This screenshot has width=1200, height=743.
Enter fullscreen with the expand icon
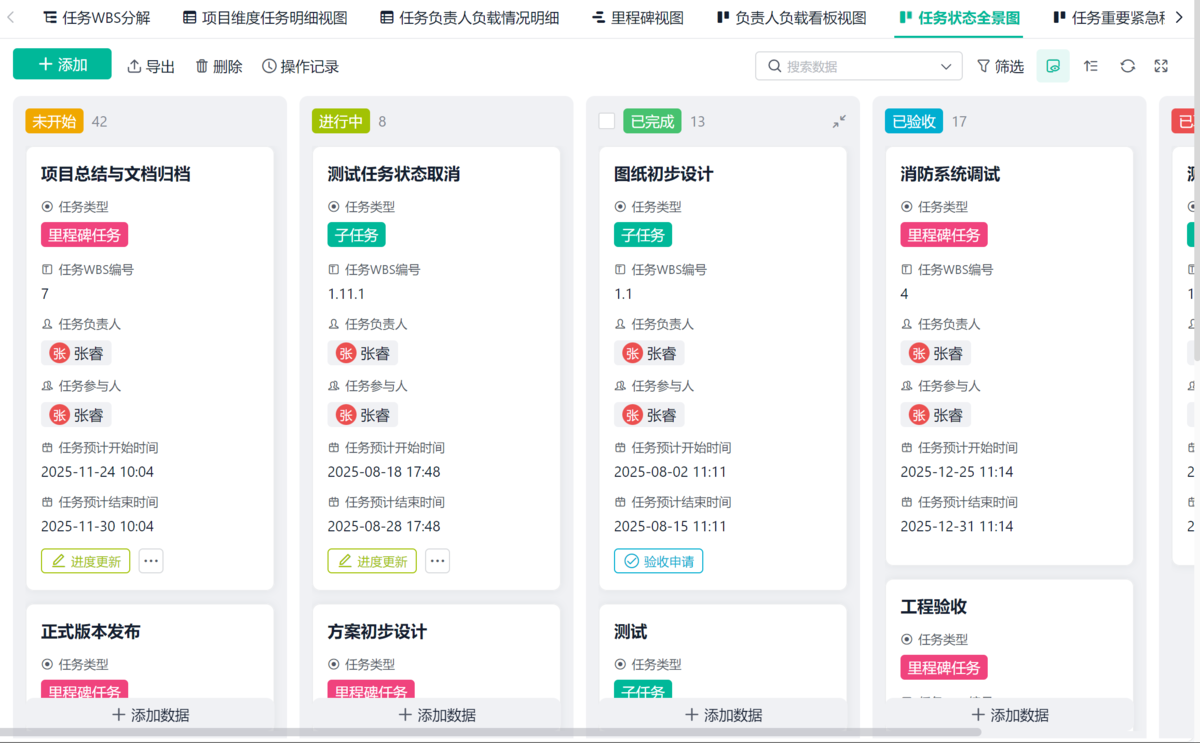point(1161,66)
